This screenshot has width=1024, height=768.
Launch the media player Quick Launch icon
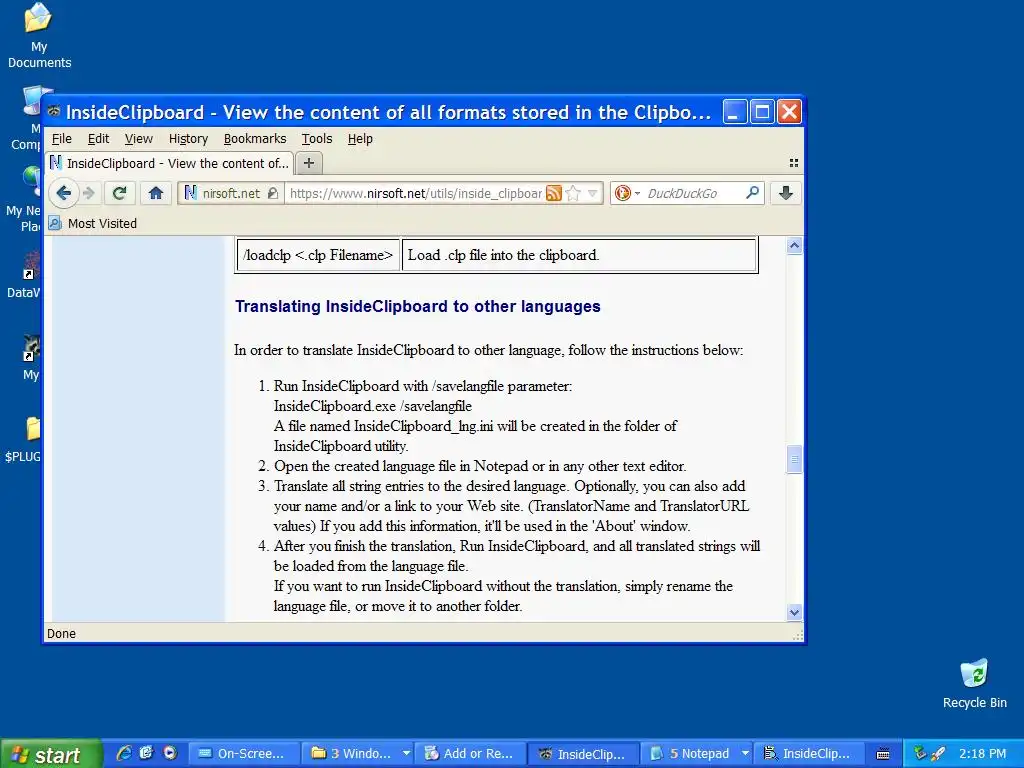pyautogui.click(x=170, y=753)
